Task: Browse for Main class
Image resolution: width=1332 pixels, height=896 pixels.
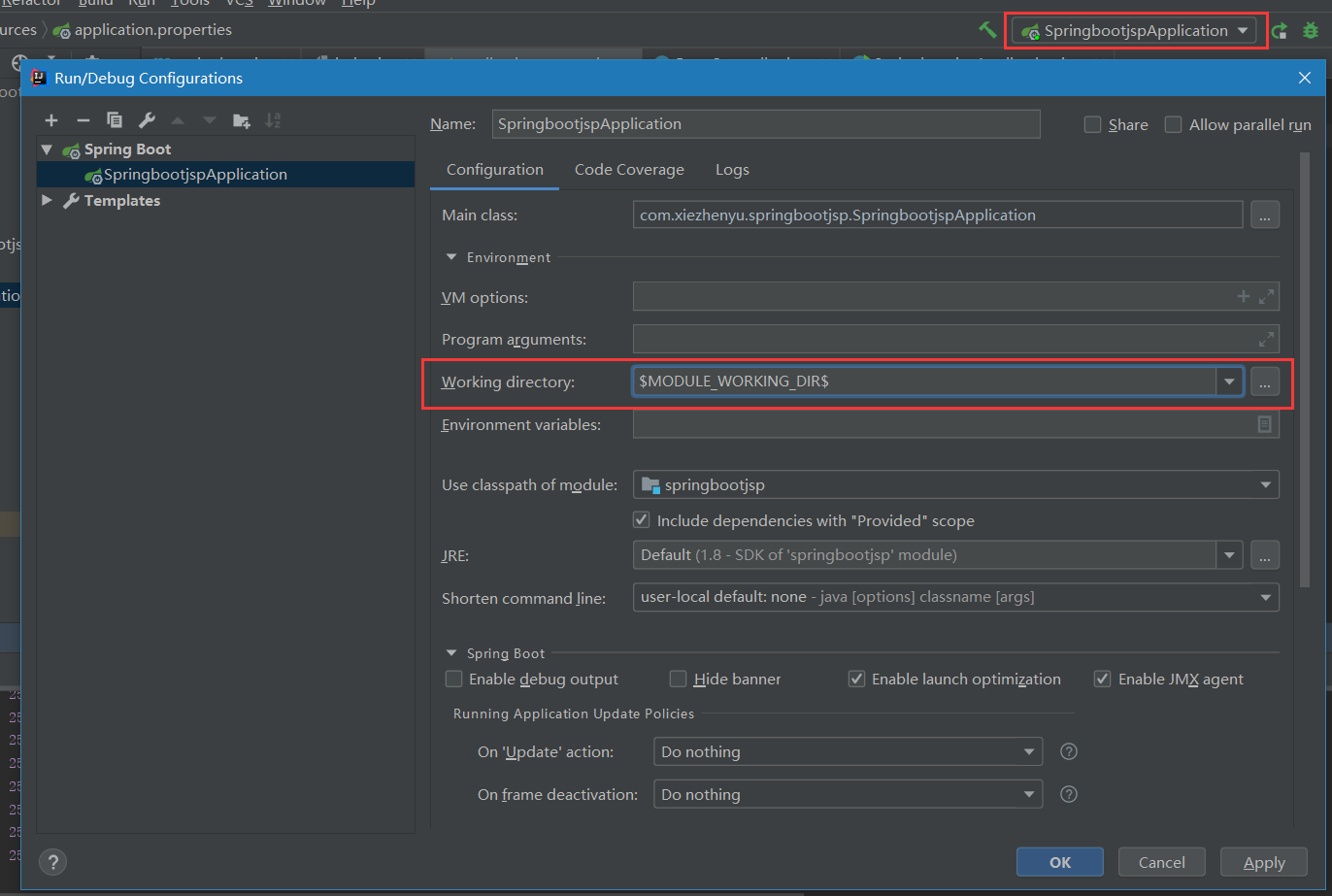Action: click(x=1264, y=215)
